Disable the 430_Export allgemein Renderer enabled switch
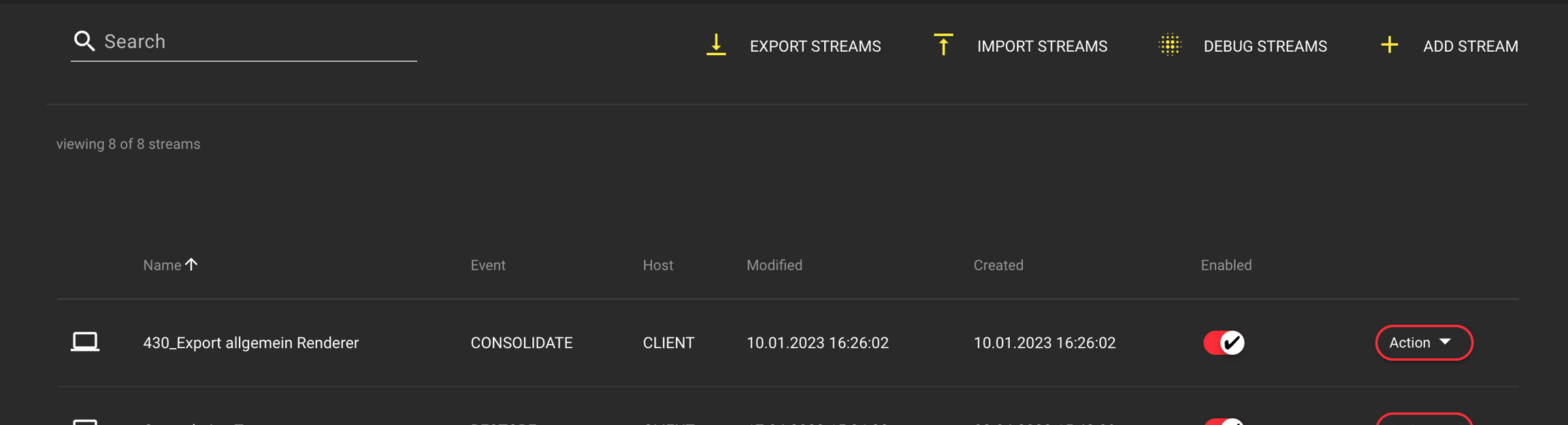The image size is (1568, 425). click(x=1224, y=343)
